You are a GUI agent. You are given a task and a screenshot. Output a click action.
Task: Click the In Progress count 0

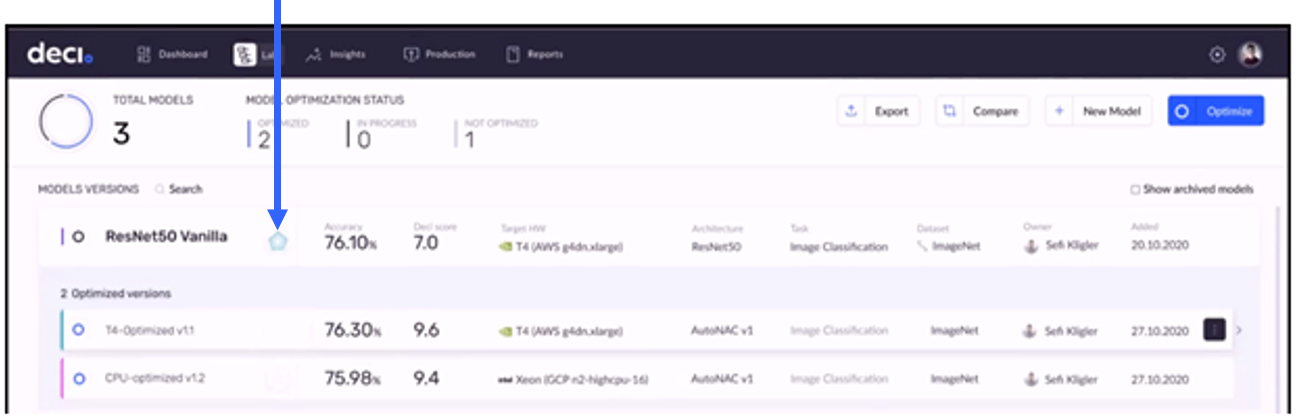(364, 139)
